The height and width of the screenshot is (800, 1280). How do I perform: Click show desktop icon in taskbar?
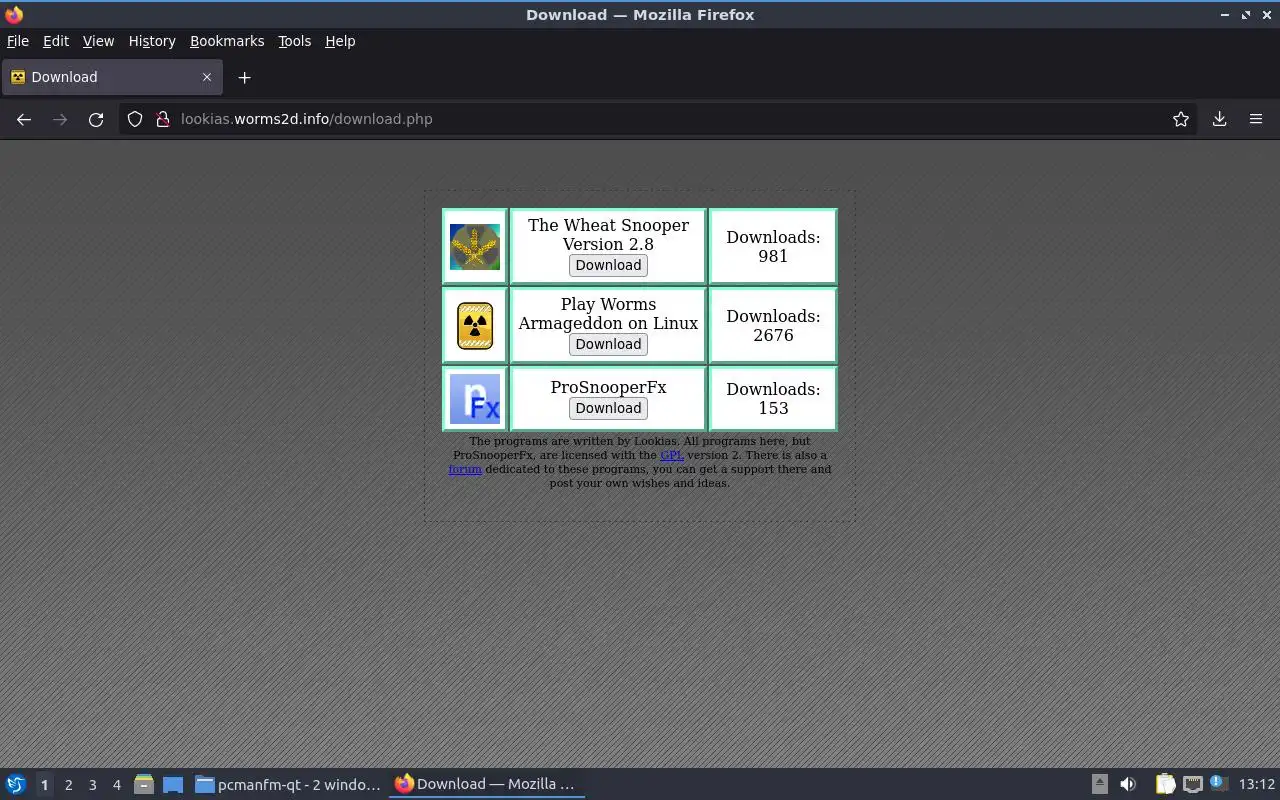173,784
